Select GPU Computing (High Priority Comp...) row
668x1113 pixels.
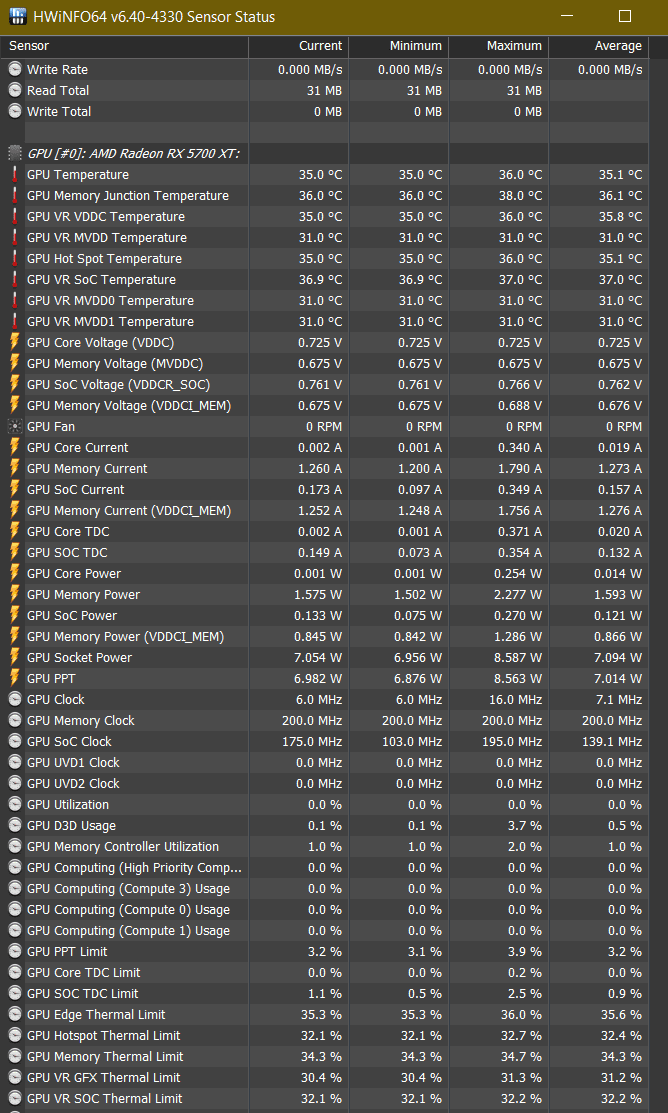click(x=324, y=867)
